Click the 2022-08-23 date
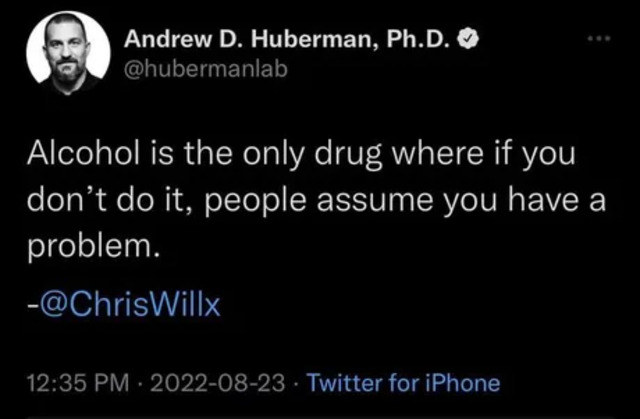 [218, 383]
